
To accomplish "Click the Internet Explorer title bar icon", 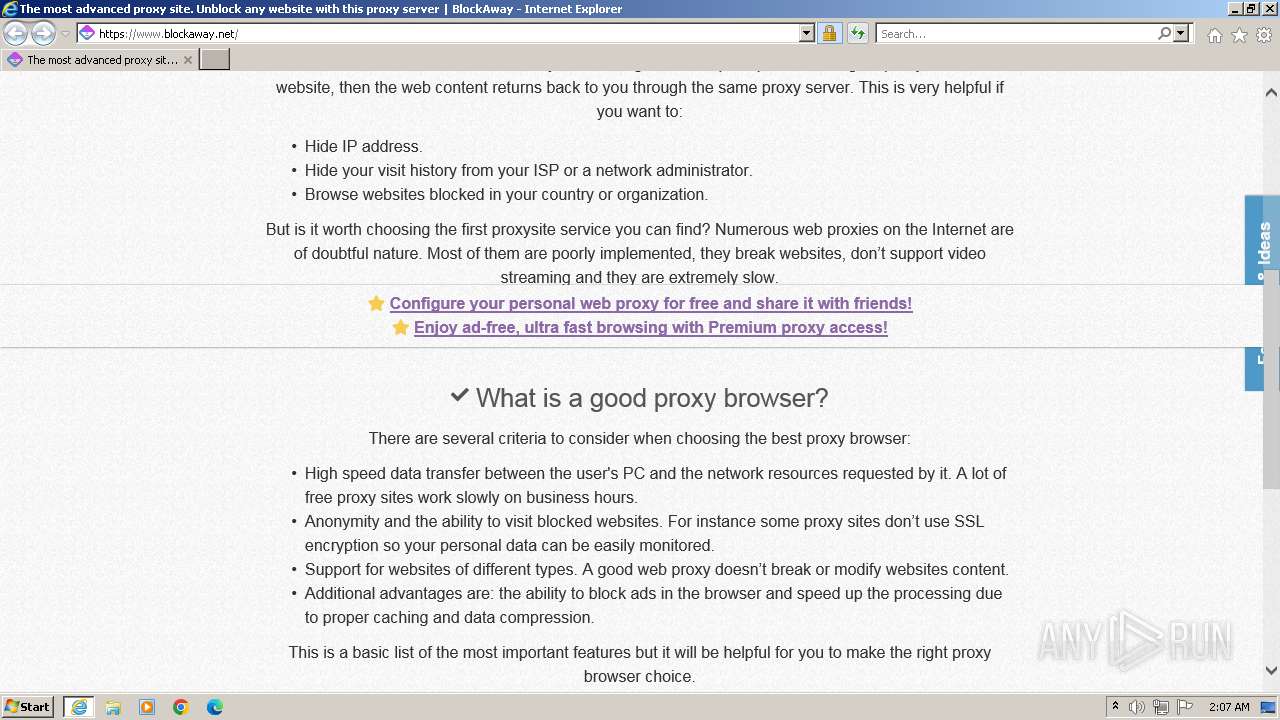I will pyautogui.click(x=10, y=9).
